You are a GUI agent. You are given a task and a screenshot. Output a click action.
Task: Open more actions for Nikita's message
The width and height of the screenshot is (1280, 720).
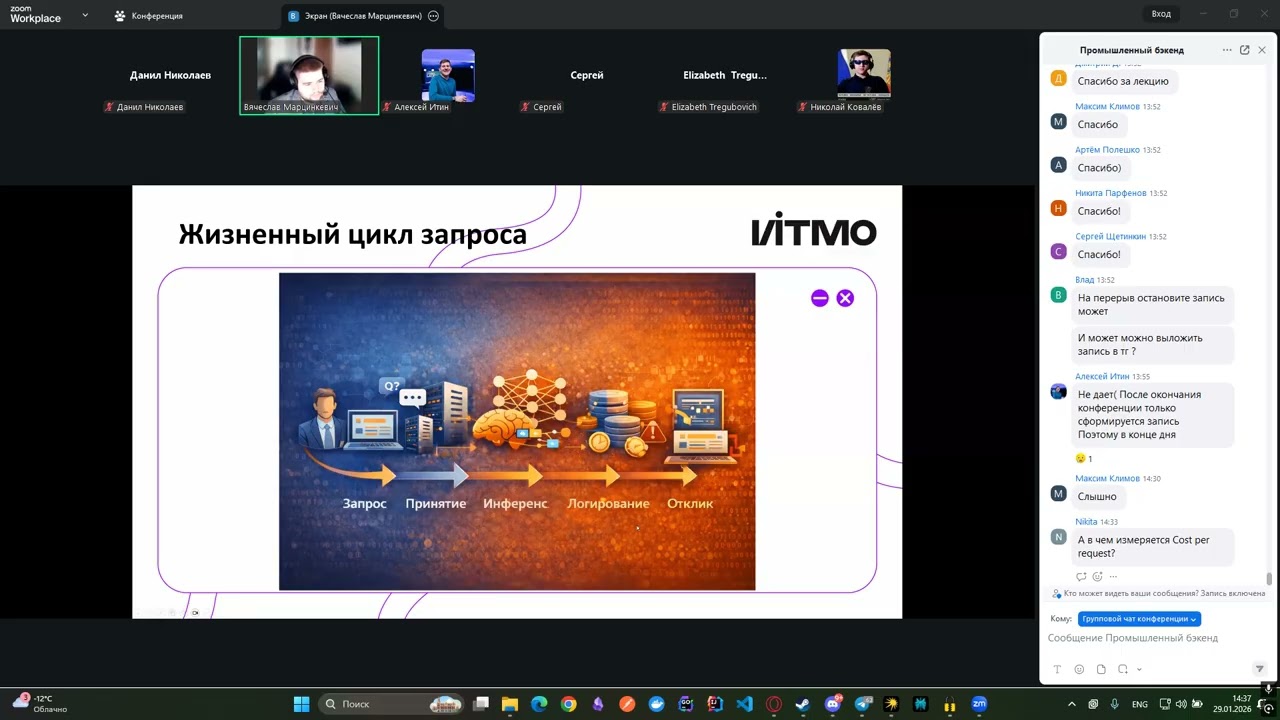click(x=1113, y=577)
